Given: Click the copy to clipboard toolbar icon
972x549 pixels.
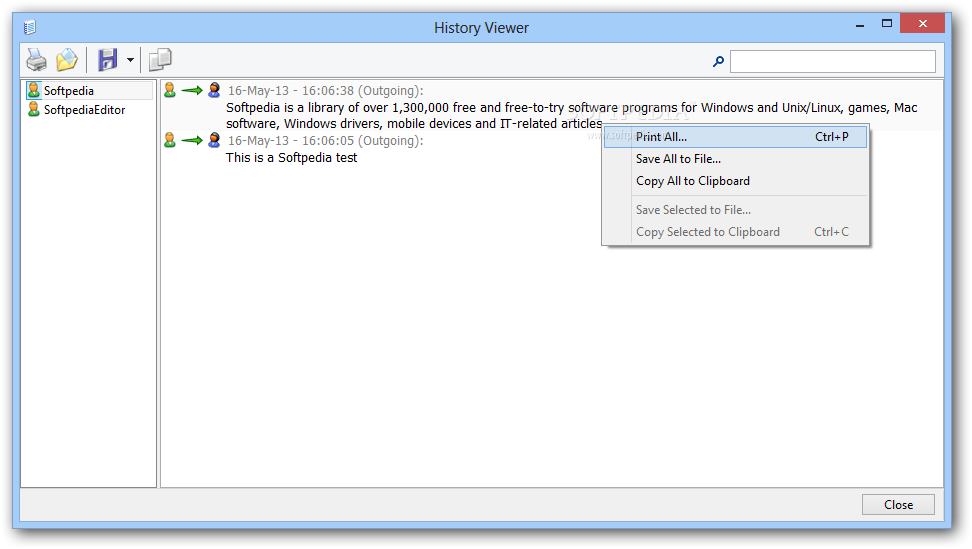Looking at the screenshot, I should [161, 60].
